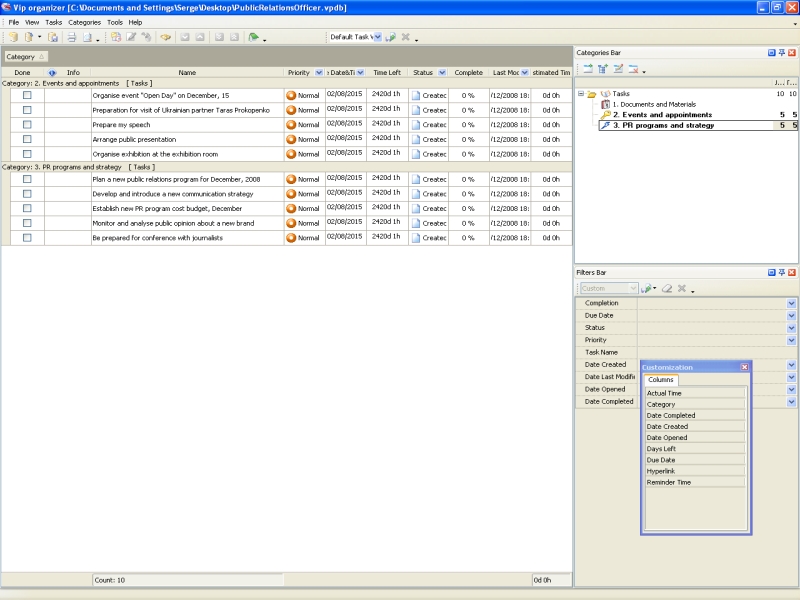Check Done box for 'Arrange public presentation'

[x=27, y=139]
